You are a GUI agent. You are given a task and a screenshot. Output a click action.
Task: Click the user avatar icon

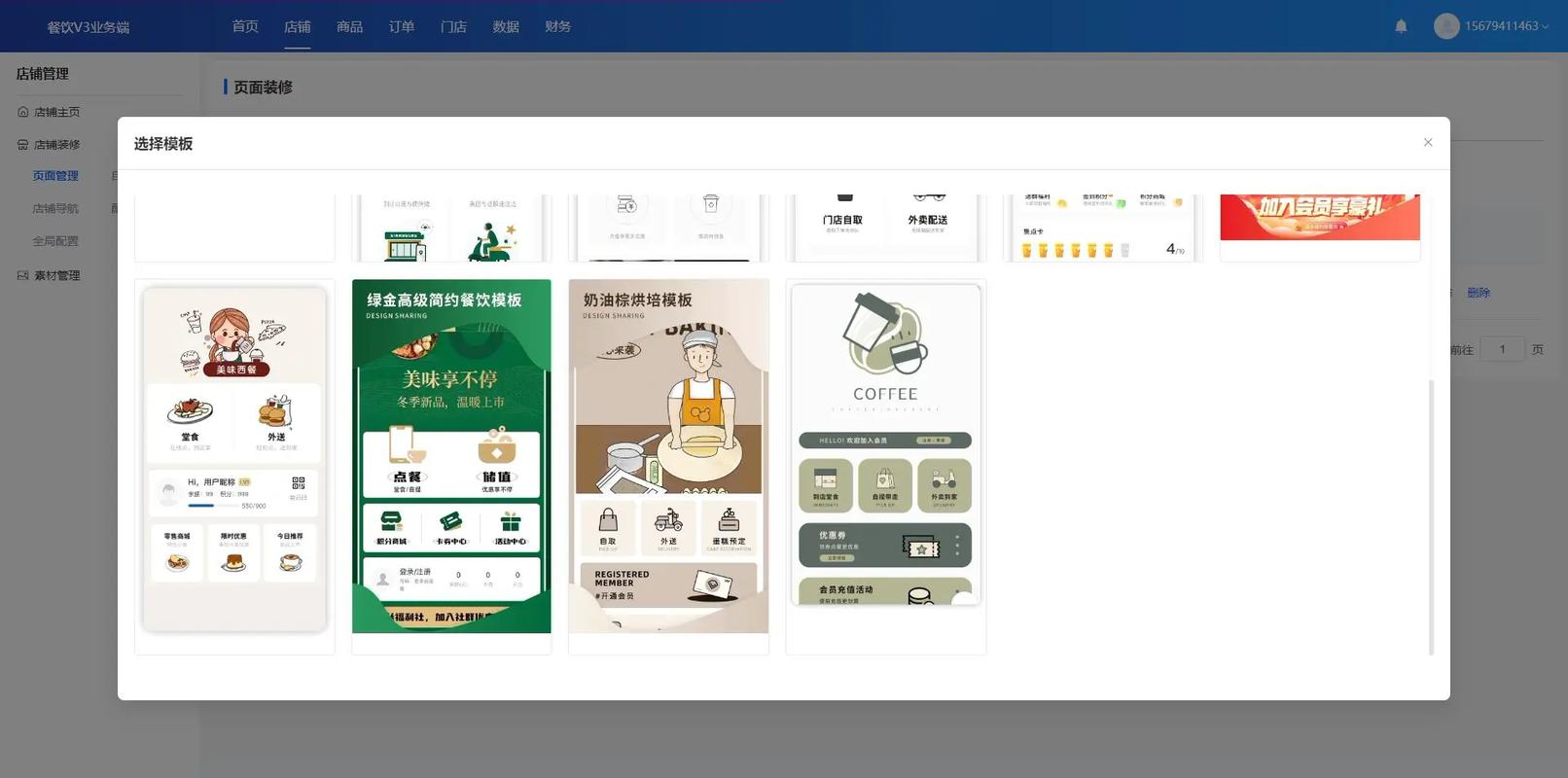pyautogui.click(x=1446, y=26)
